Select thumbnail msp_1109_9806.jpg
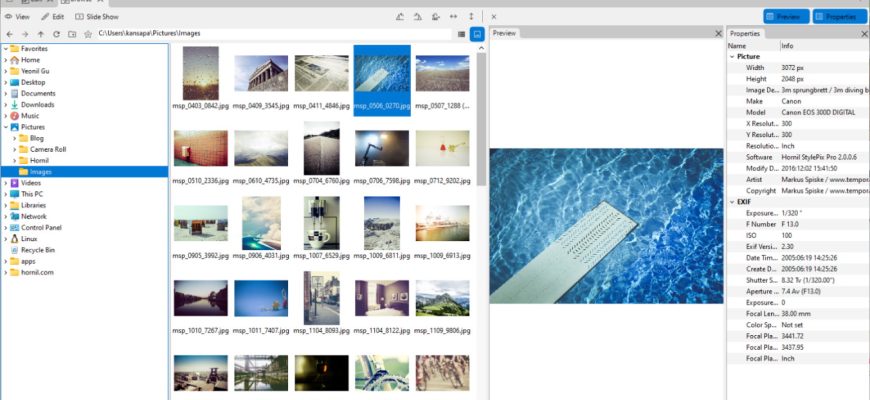 [442, 298]
